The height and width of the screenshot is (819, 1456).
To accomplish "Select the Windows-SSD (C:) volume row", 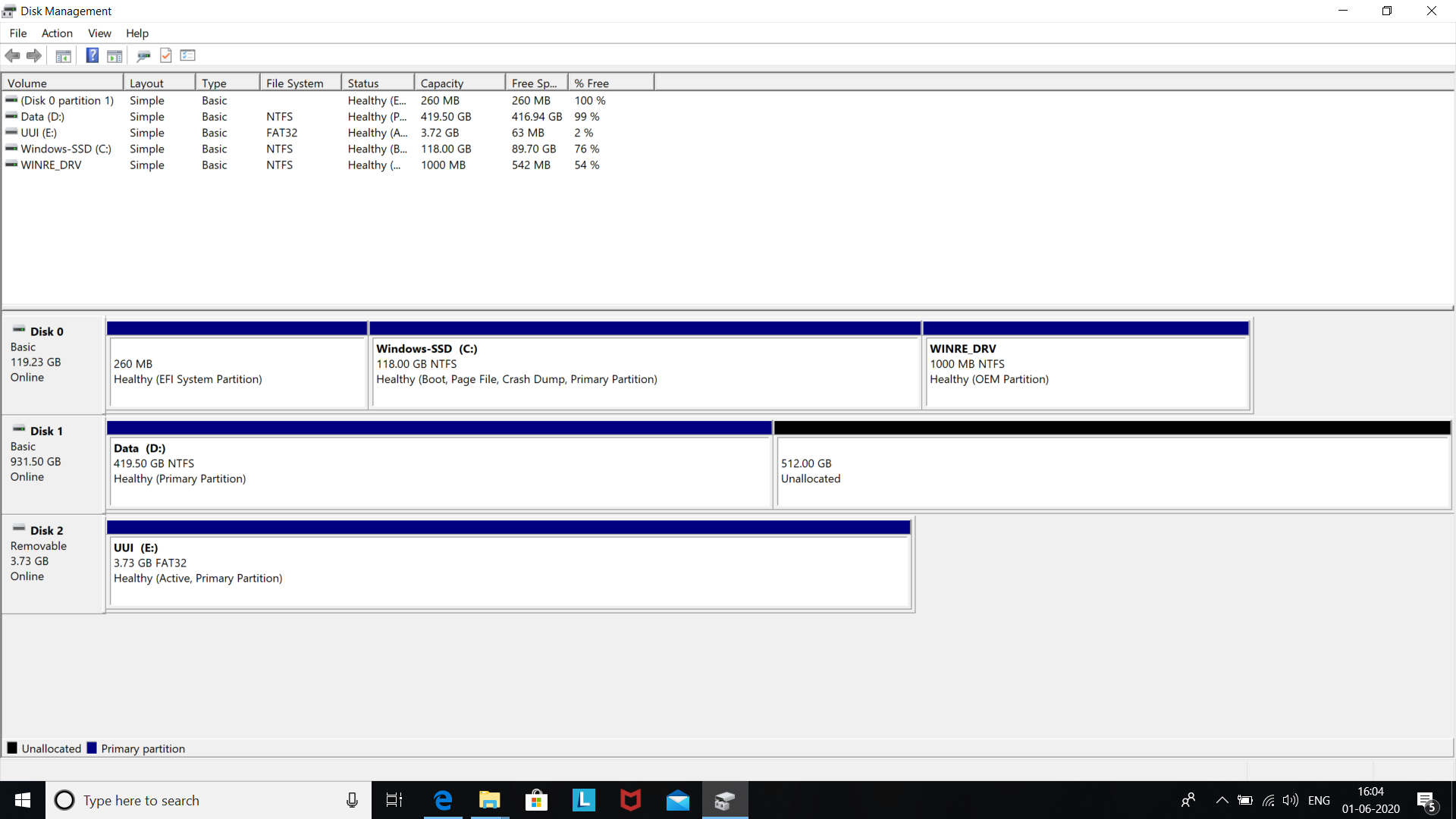I will click(66, 149).
